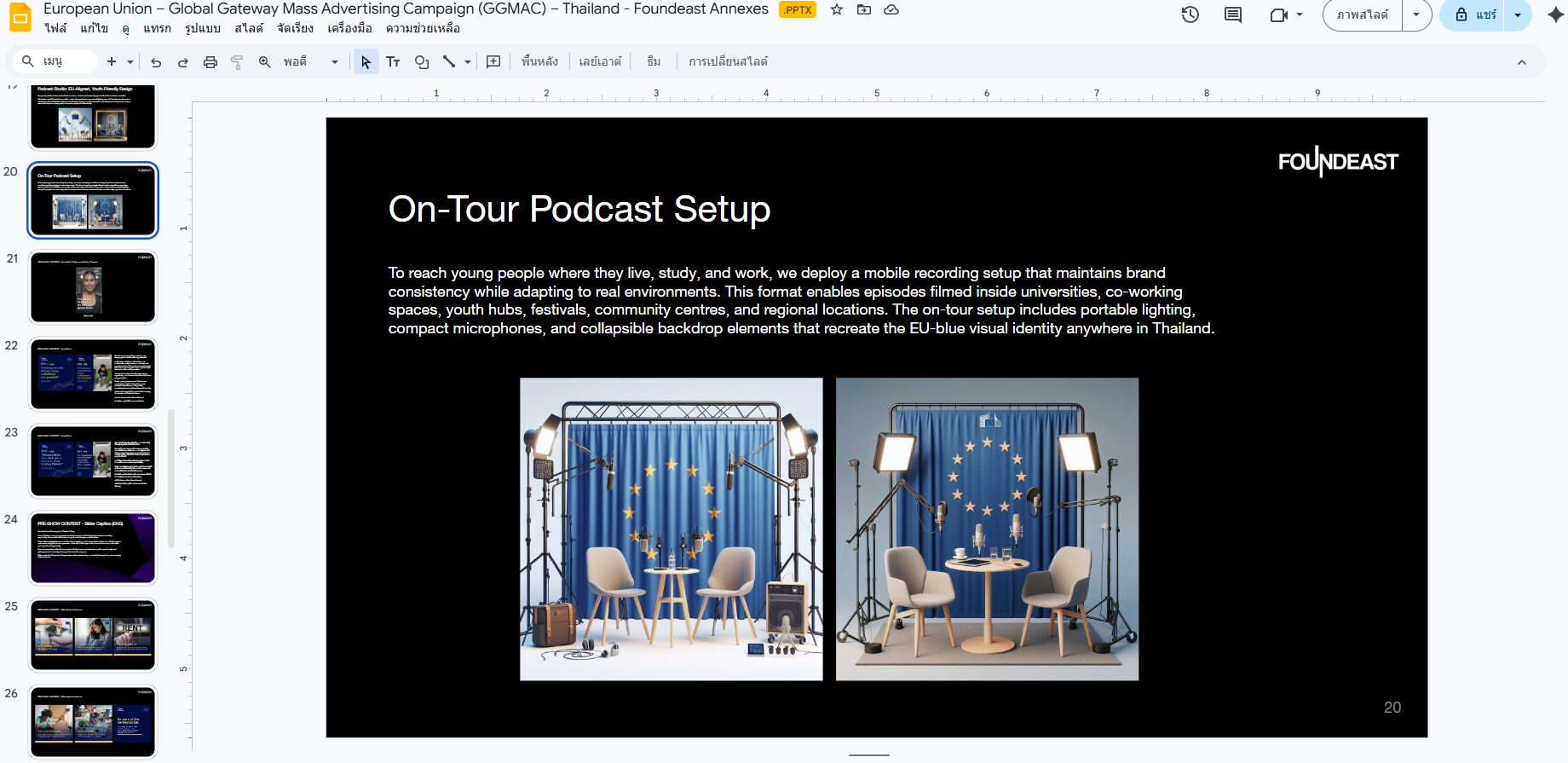The height and width of the screenshot is (763, 1568).
Task: Activate paint format tool
Action: click(237, 61)
